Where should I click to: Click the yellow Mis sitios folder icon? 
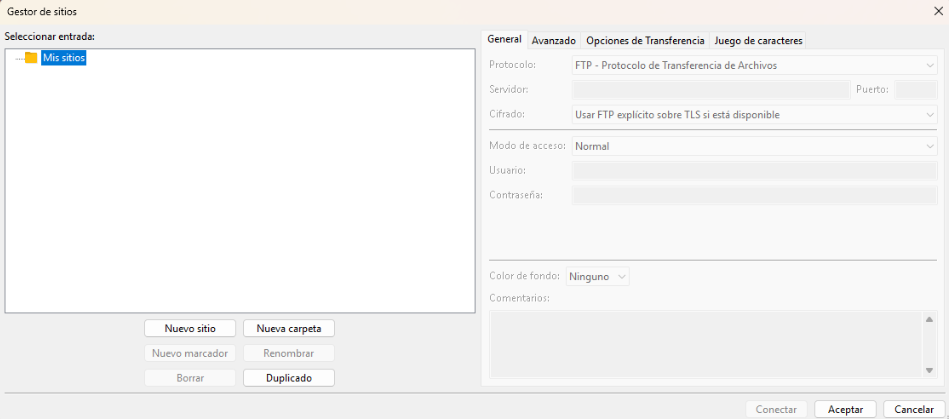(x=31, y=58)
